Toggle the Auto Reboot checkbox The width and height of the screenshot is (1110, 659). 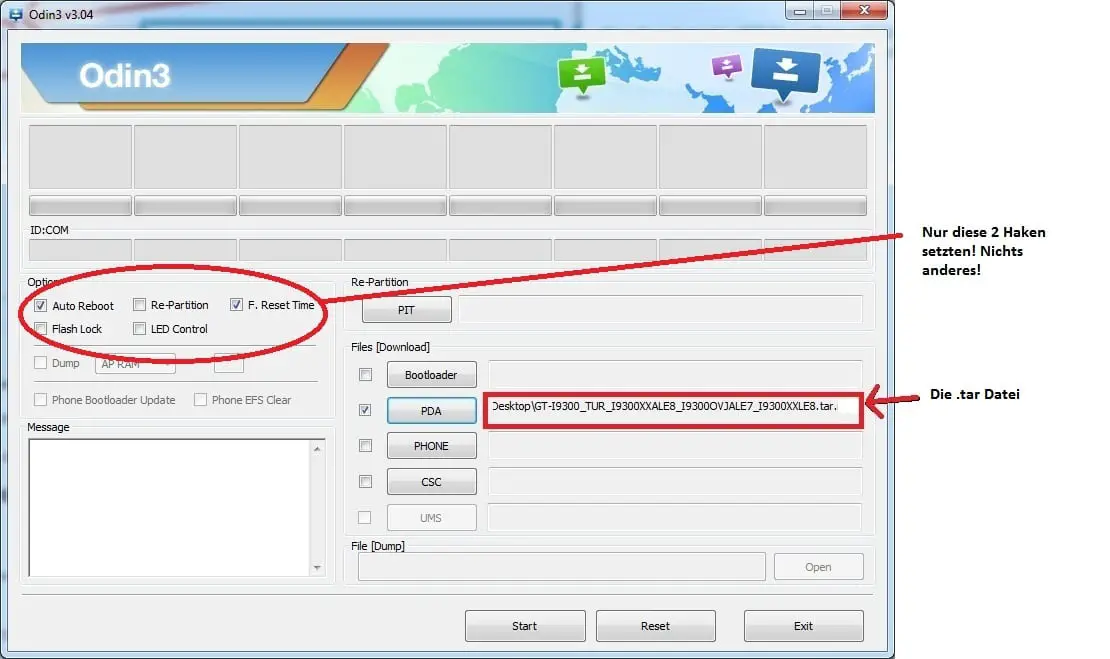(x=41, y=306)
